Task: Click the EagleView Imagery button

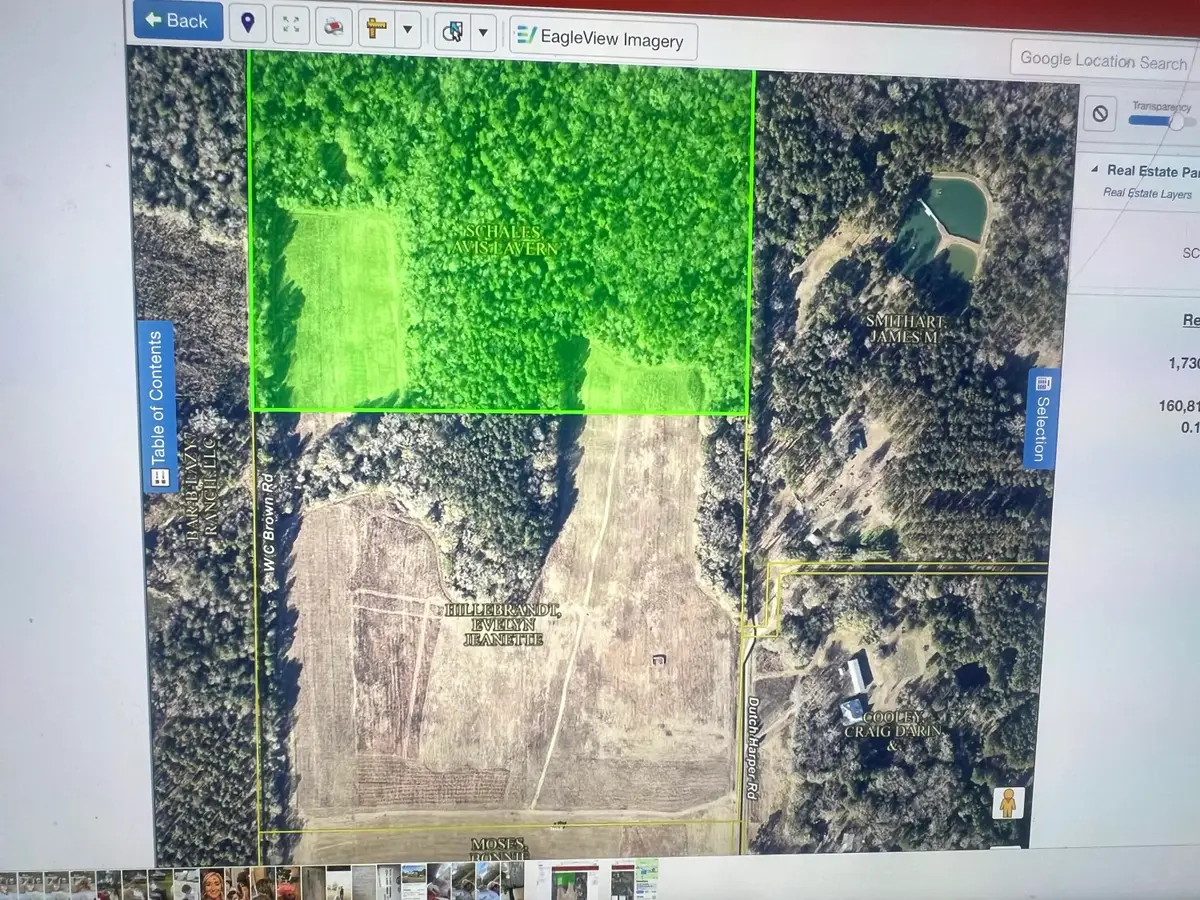Action: 602,40
